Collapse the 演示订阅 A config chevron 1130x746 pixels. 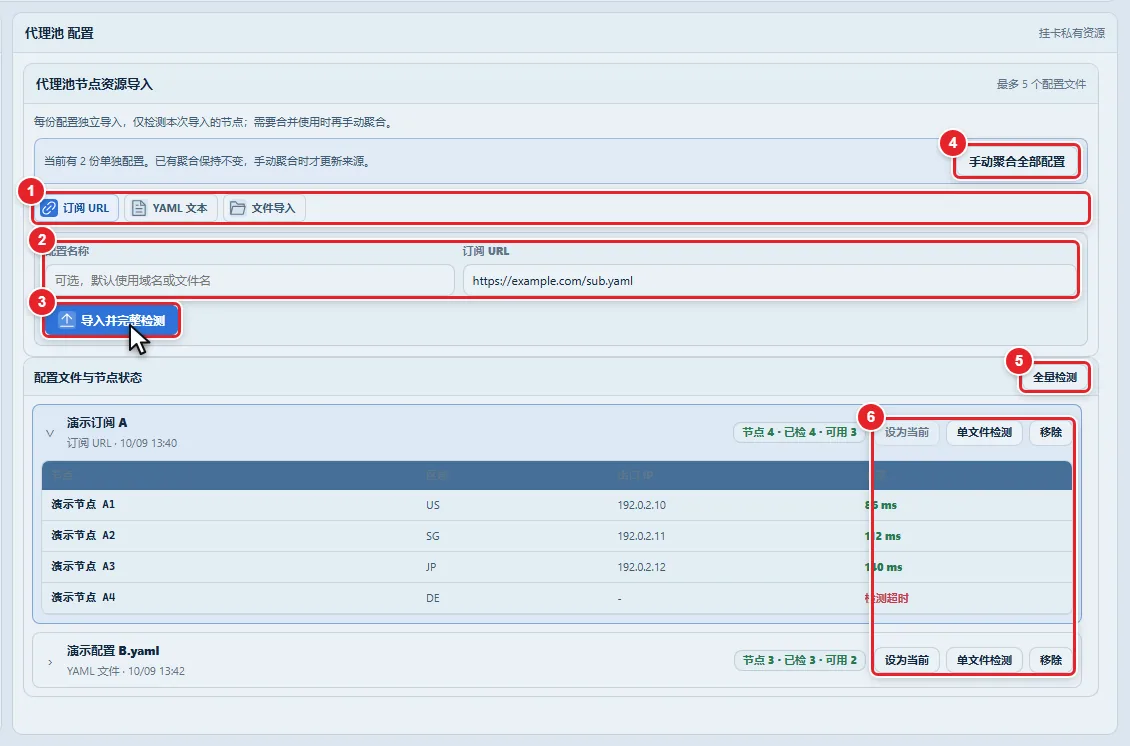click(50, 433)
